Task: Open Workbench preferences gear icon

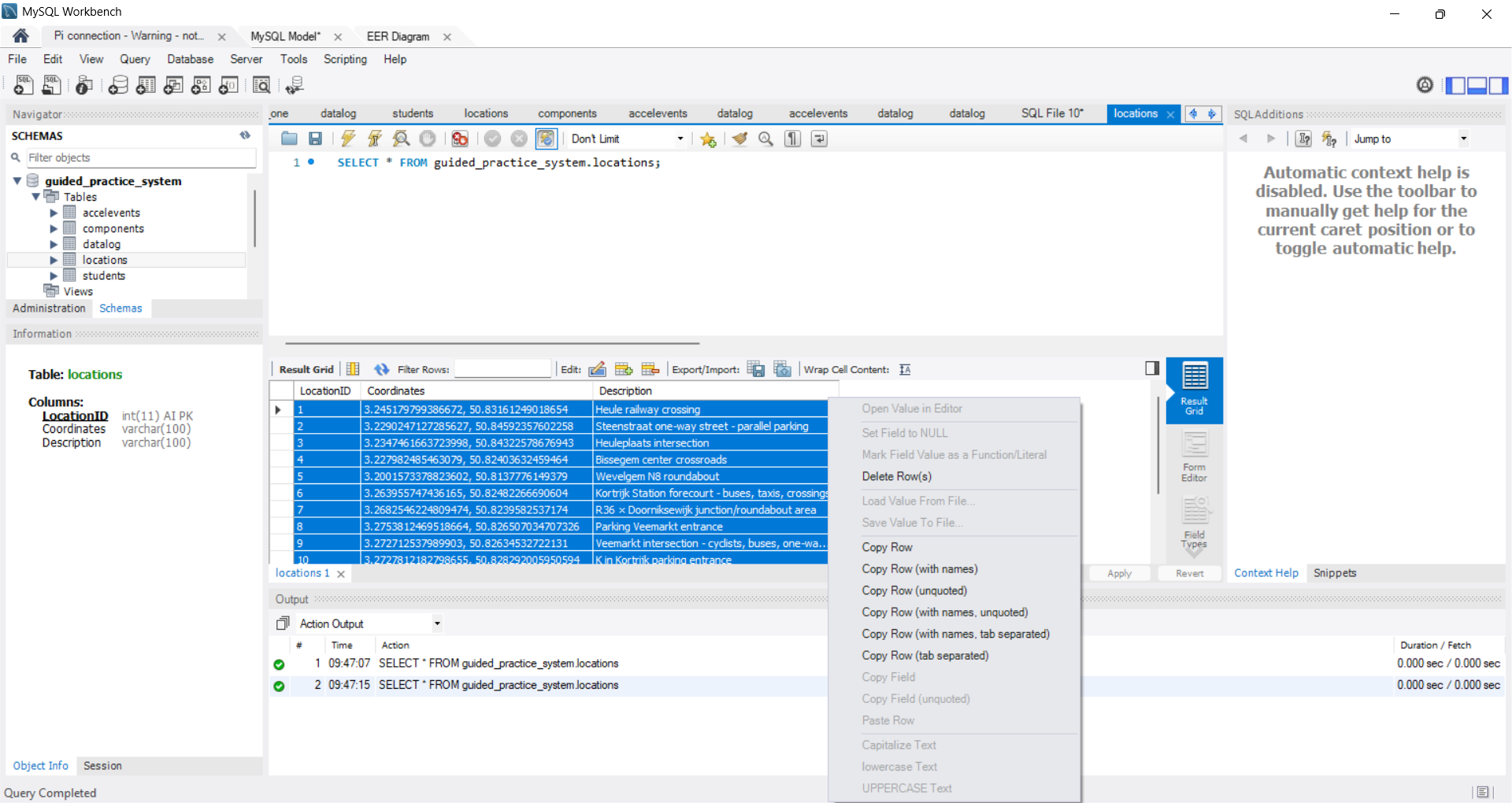Action: (x=1425, y=85)
